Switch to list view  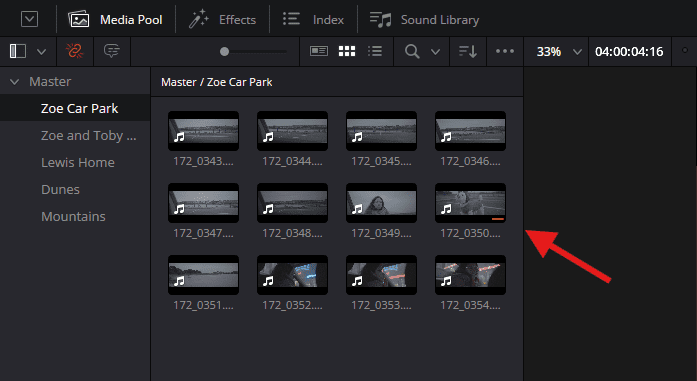(x=375, y=51)
